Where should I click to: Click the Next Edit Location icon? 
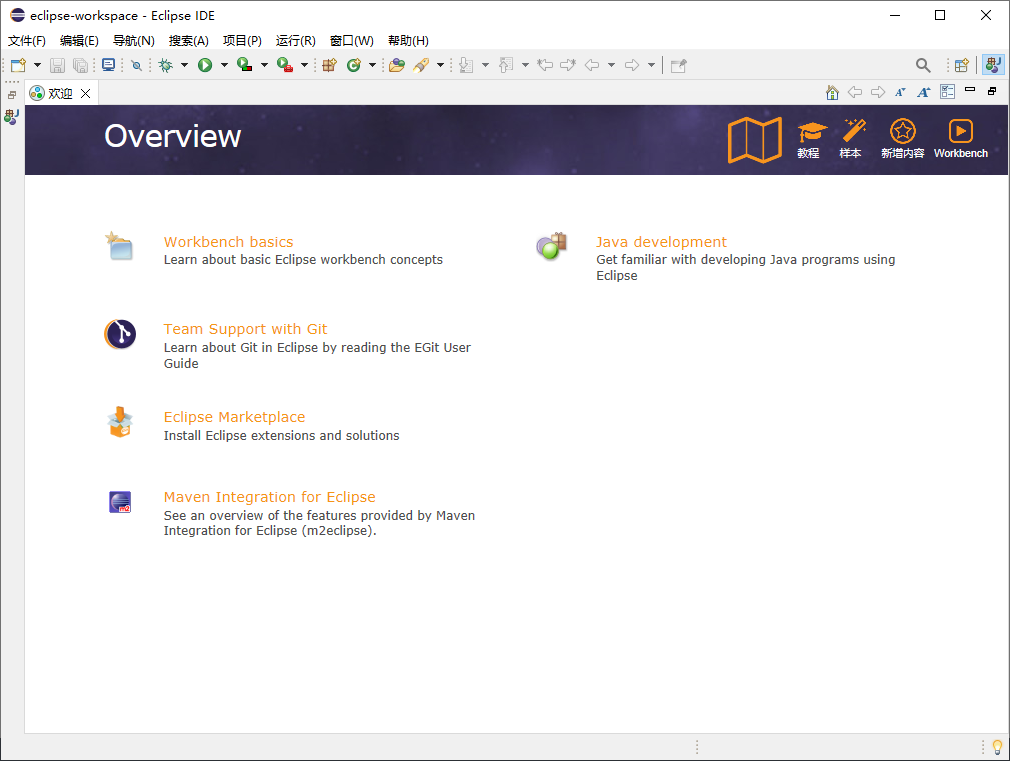click(568, 65)
